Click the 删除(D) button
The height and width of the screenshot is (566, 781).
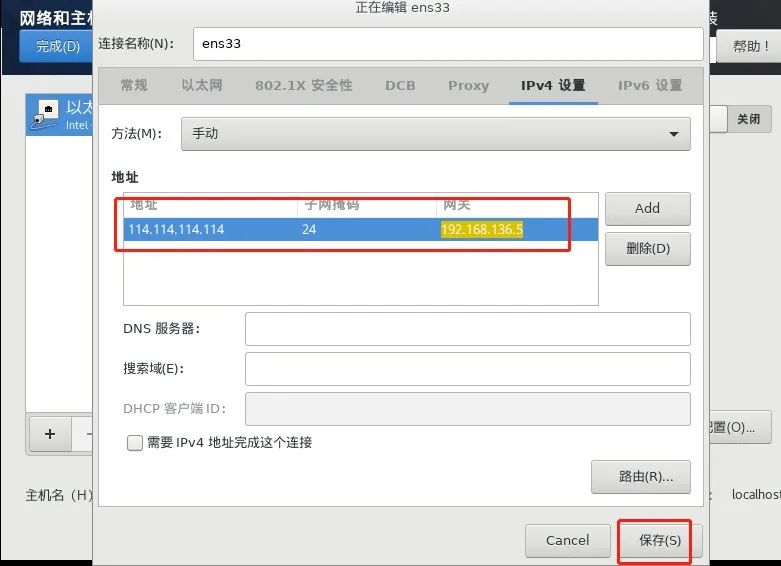click(648, 248)
